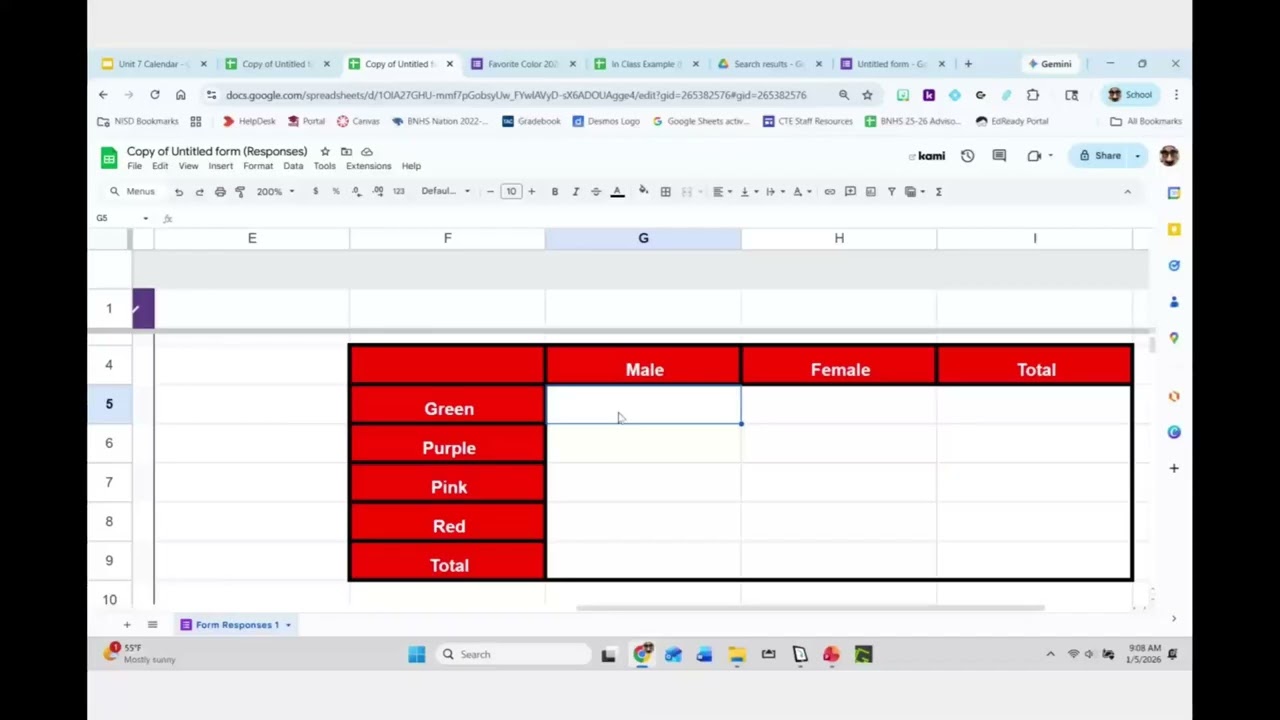This screenshot has width=1280, height=720.
Task: Collapse the toolbar with the up chevron
Action: [1127, 191]
